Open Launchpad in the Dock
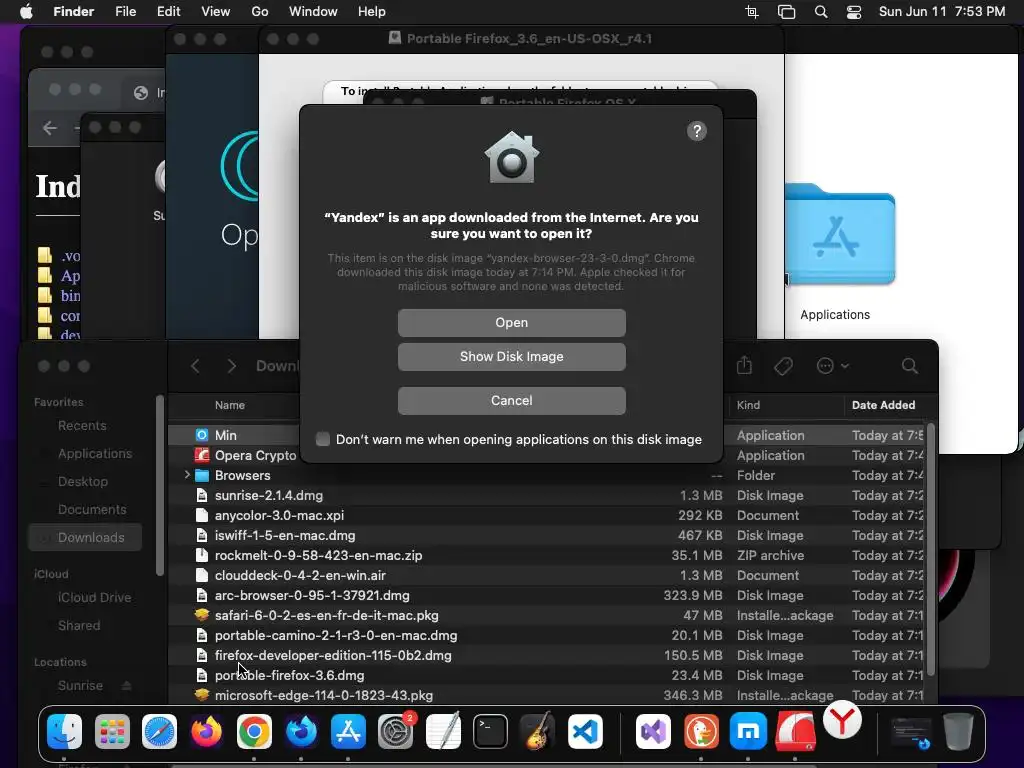Image resolution: width=1024 pixels, height=768 pixels. click(112, 731)
